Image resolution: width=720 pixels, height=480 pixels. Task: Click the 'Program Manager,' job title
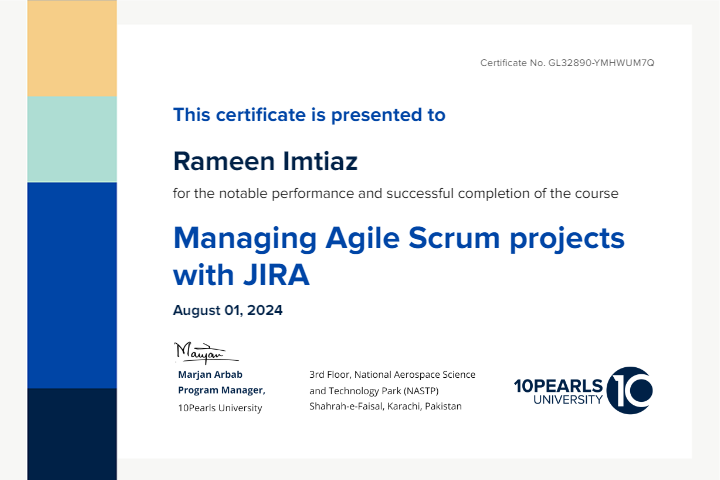(221, 390)
